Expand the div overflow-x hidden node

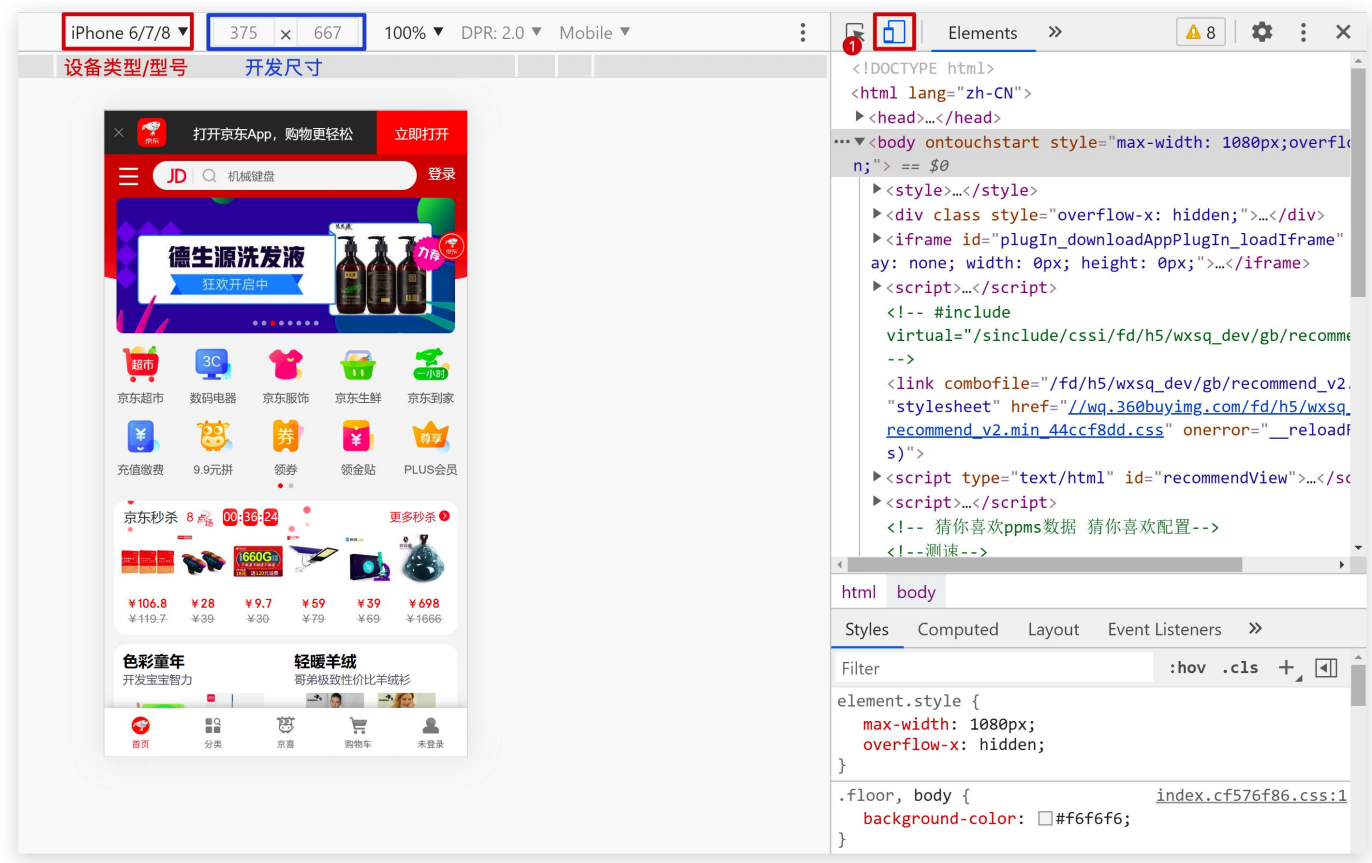877,214
